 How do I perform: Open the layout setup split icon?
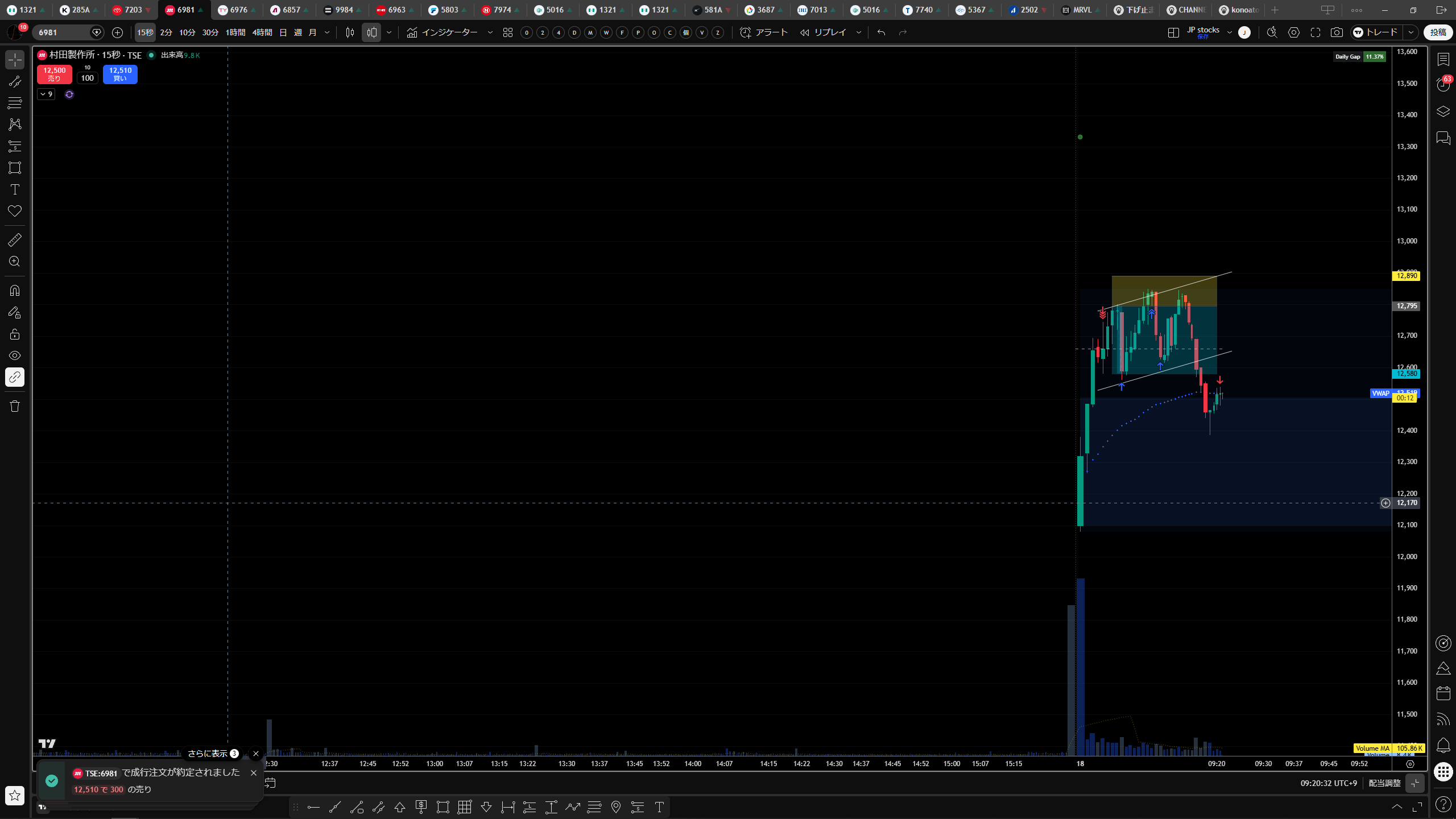[x=1173, y=33]
